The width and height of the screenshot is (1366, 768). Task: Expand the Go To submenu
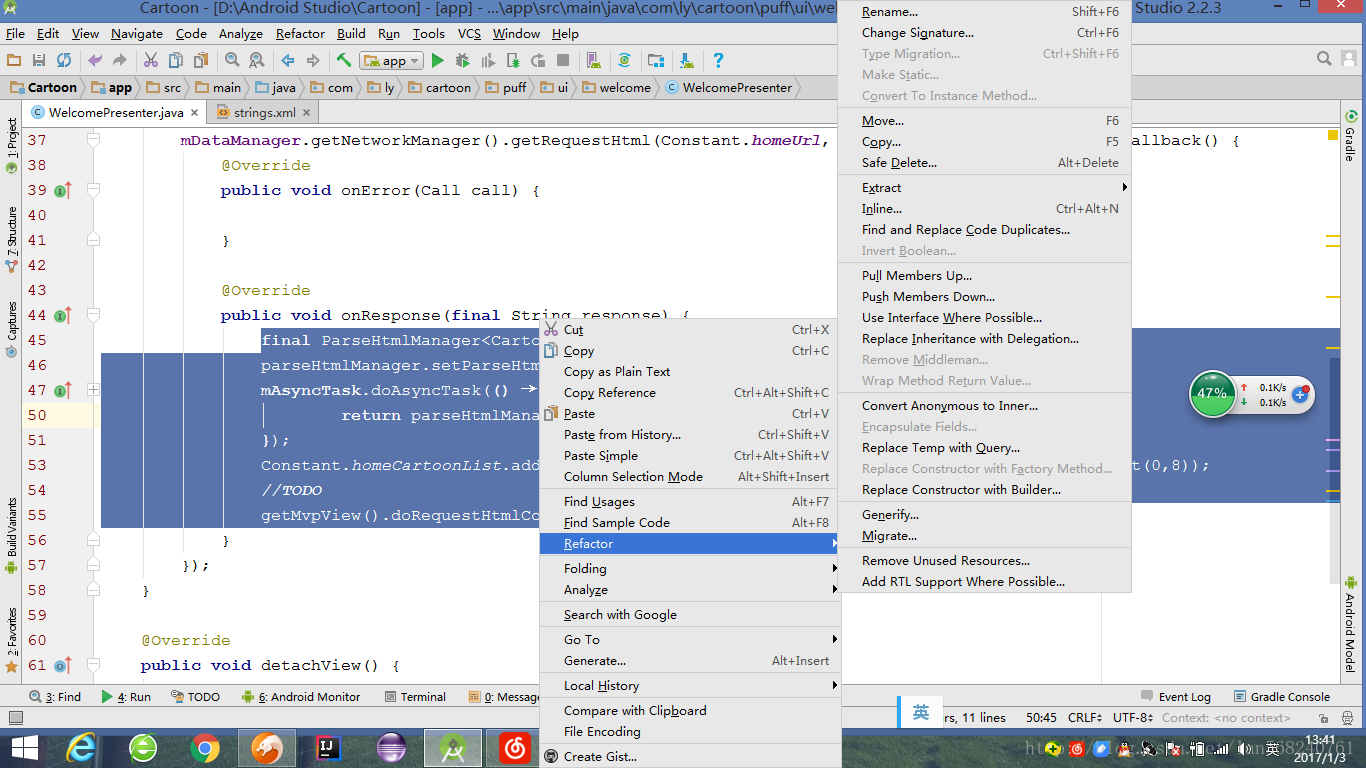point(689,640)
